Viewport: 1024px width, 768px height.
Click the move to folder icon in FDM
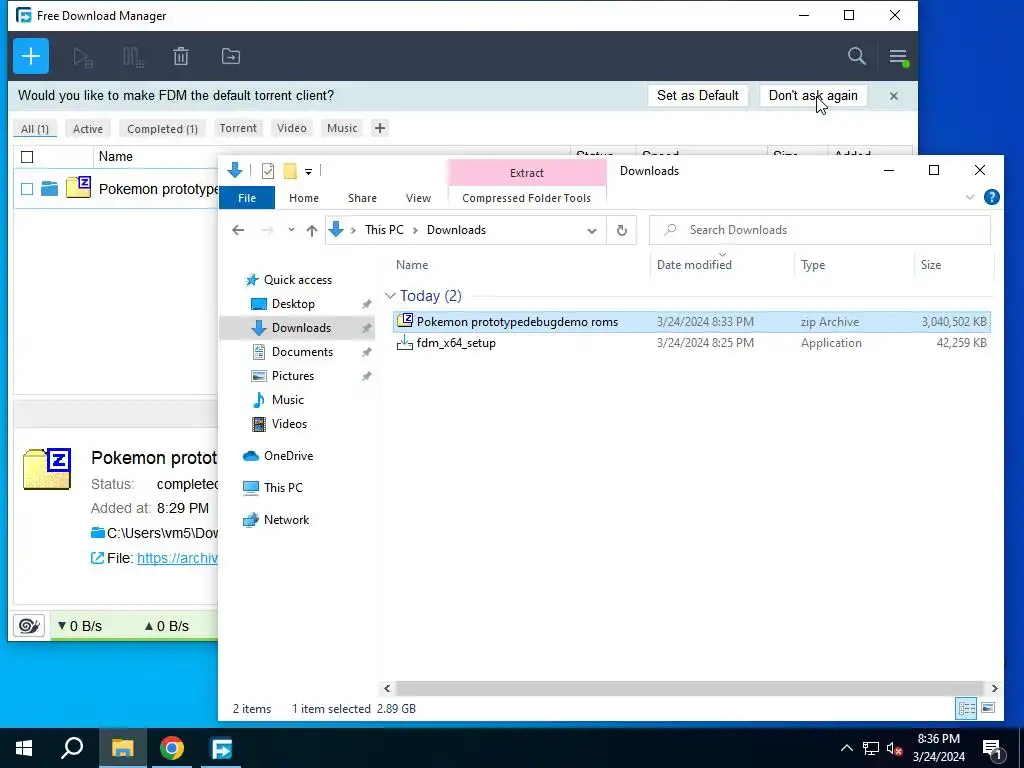(231, 57)
